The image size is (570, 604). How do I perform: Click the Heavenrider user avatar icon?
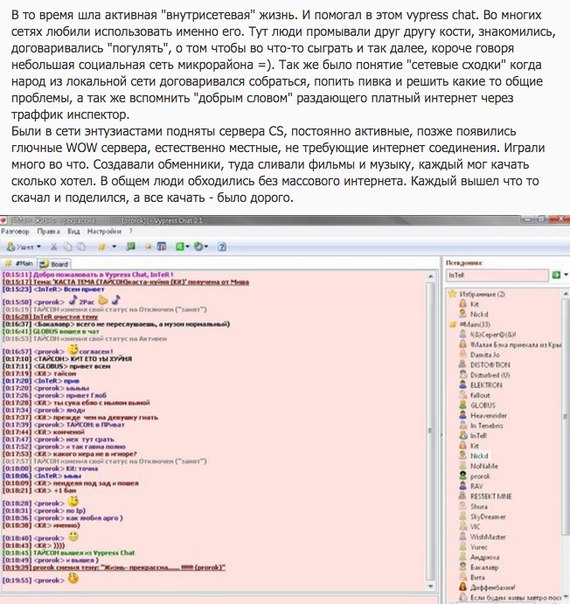pos(463,415)
